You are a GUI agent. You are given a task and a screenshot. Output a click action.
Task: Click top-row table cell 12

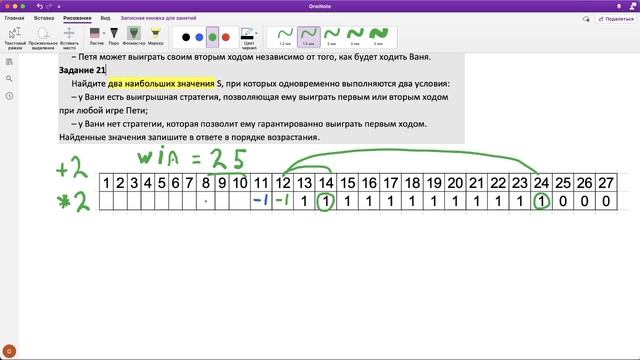282,183
